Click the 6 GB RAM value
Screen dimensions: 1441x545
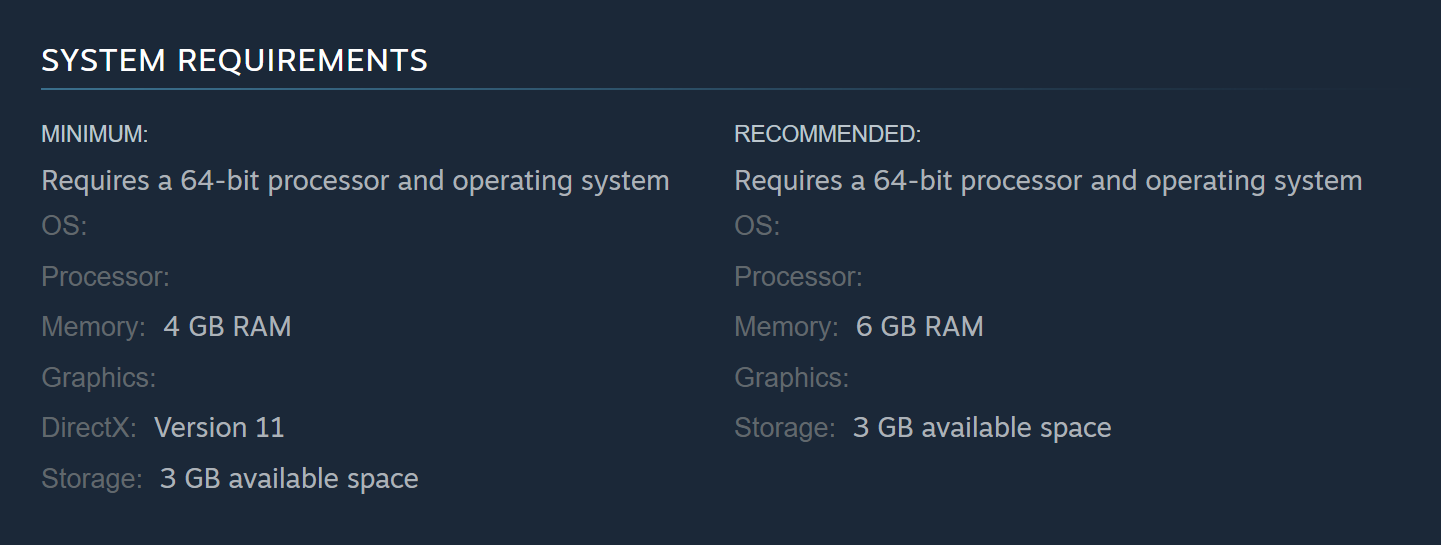(920, 327)
